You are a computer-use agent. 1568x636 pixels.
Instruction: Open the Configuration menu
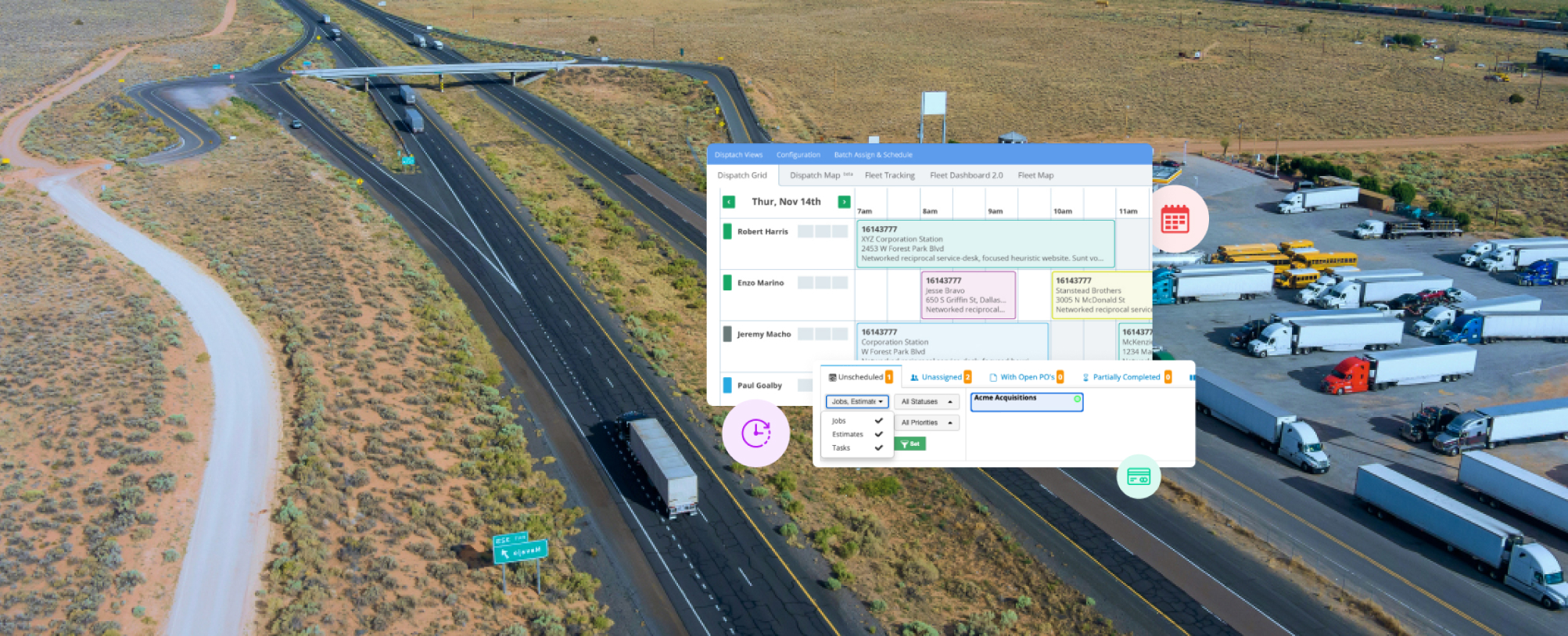pyautogui.click(x=798, y=155)
